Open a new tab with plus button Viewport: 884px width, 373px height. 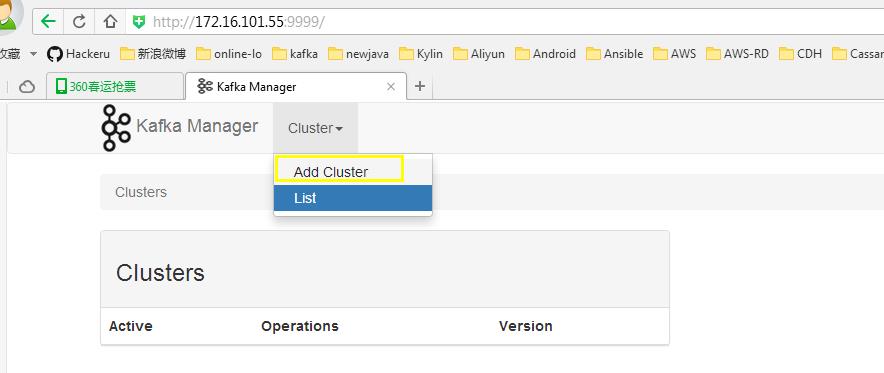[x=419, y=86]
